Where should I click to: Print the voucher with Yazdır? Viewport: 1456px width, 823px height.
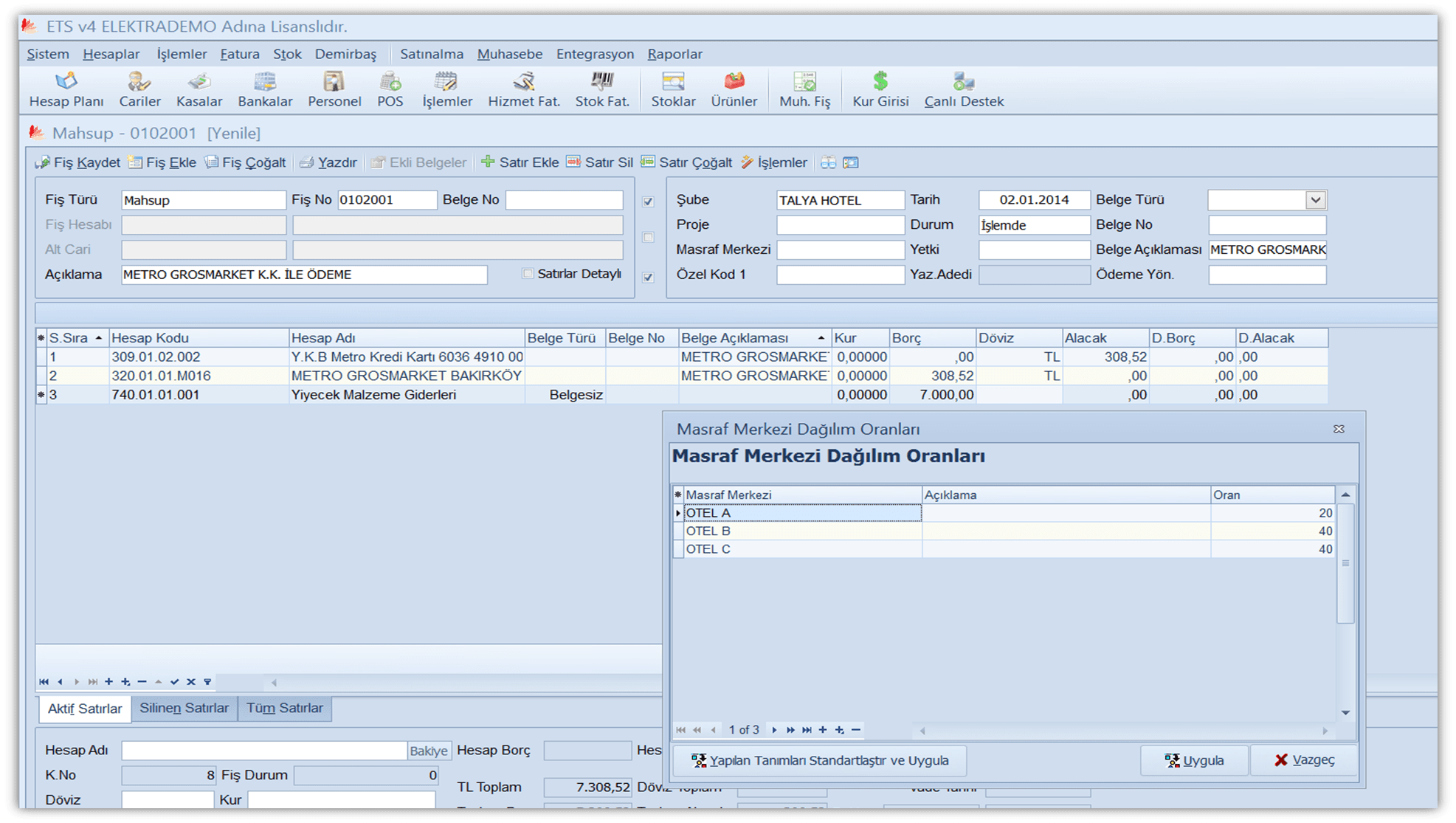tap(328, 162)
